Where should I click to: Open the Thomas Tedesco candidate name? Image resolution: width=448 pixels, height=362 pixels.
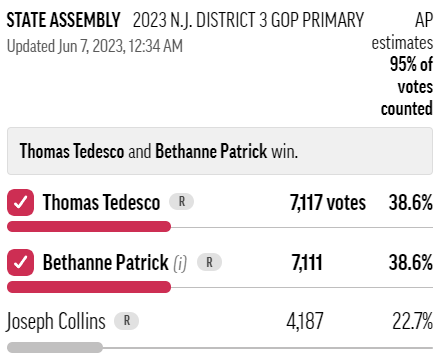(101, 203)
